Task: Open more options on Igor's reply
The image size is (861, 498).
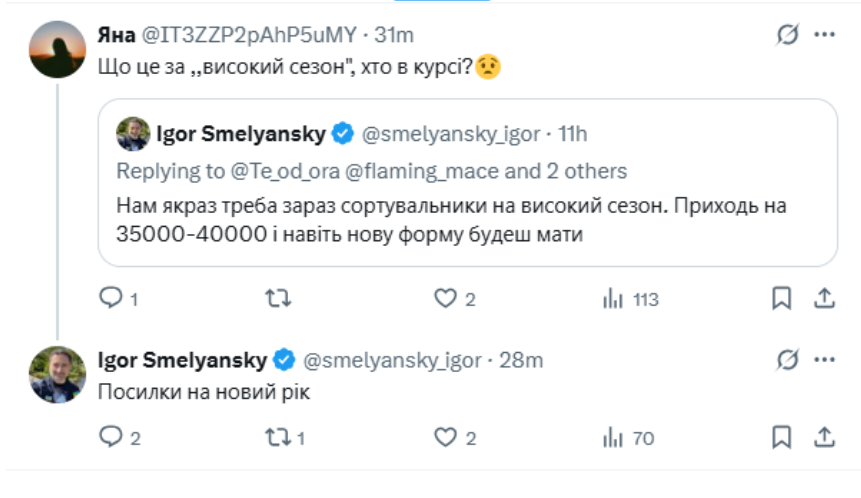Action: [825, 359]
